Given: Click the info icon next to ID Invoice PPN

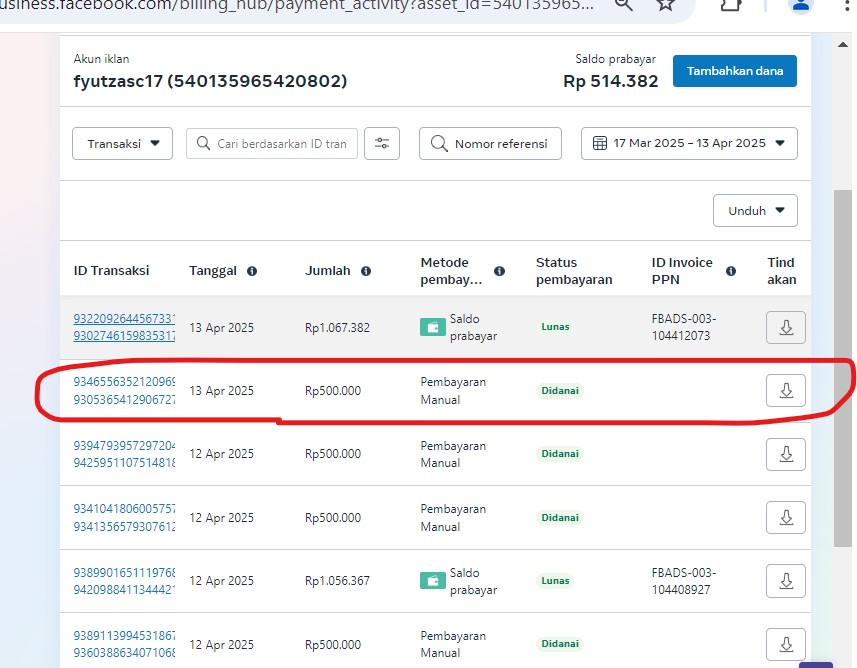Looking at the screenshot, I should 731,271.
